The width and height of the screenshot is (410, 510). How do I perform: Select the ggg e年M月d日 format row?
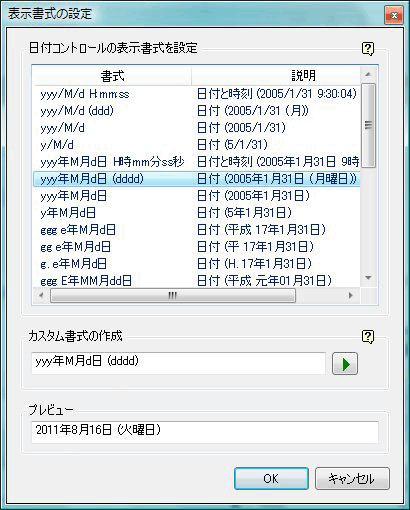click(x=197, y=230)
